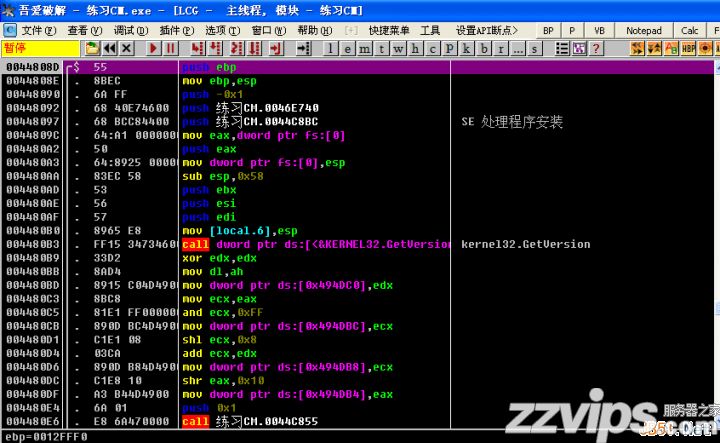The width and height of the screenshot is (720, 443).
Task: Click the Step Over toolbar icon
Action: pos(215,48)
